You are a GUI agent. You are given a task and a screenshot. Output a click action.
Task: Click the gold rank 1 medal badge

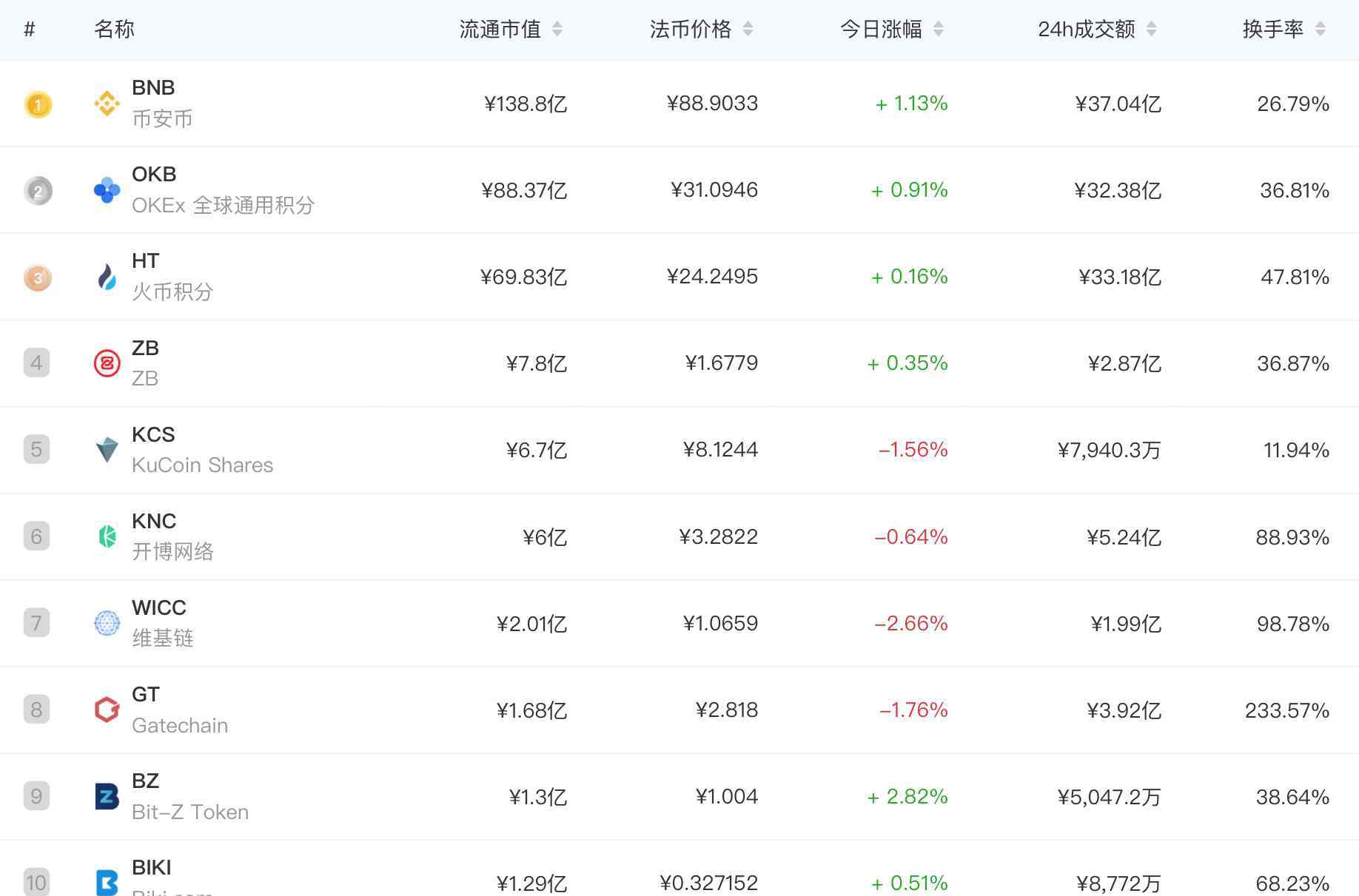click(38, 104)
